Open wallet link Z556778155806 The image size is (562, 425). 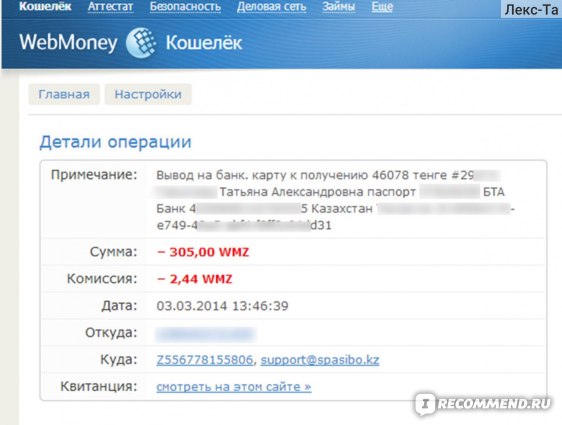[x=205, y=360]
